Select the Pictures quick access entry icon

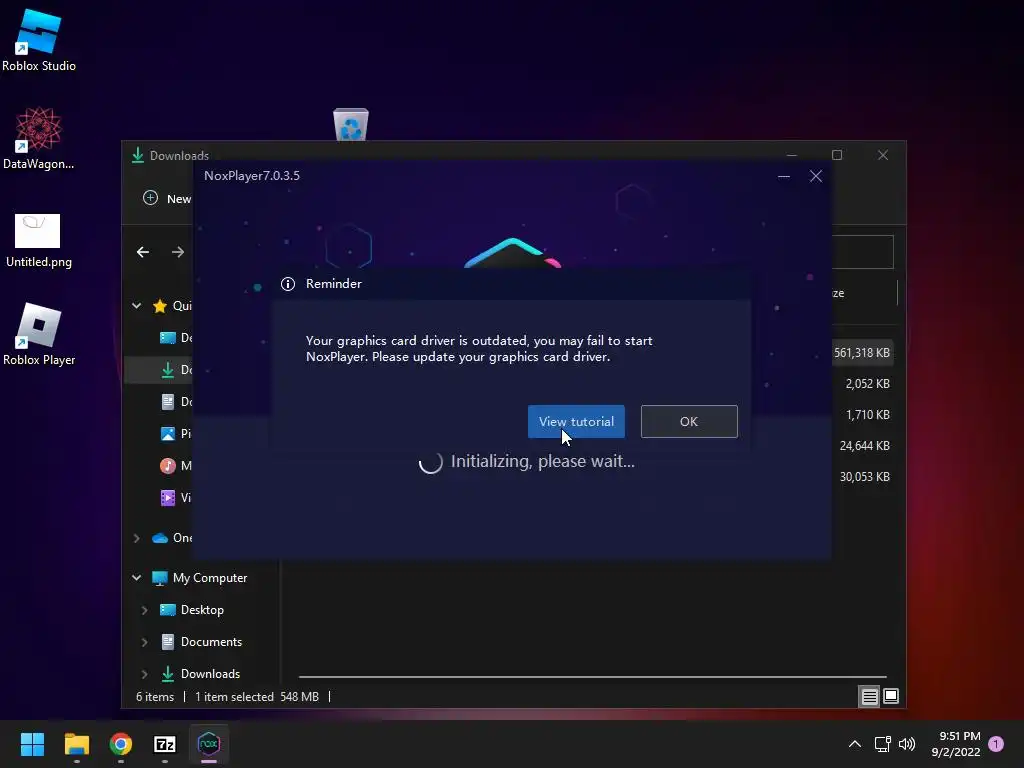click(x=168, y=434)
